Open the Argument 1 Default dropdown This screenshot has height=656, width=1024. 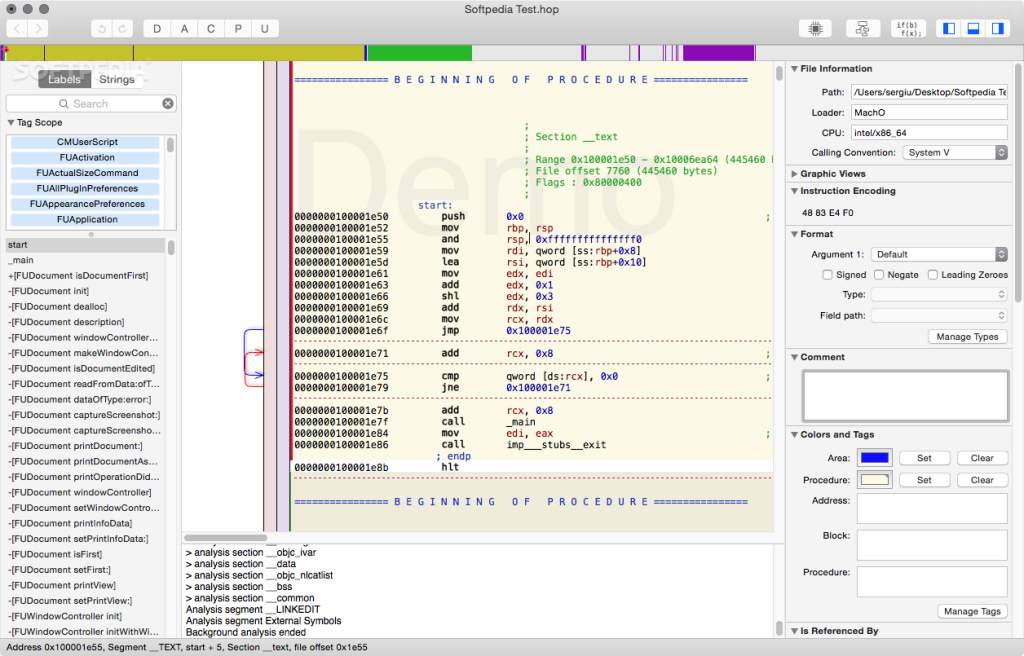939,254
